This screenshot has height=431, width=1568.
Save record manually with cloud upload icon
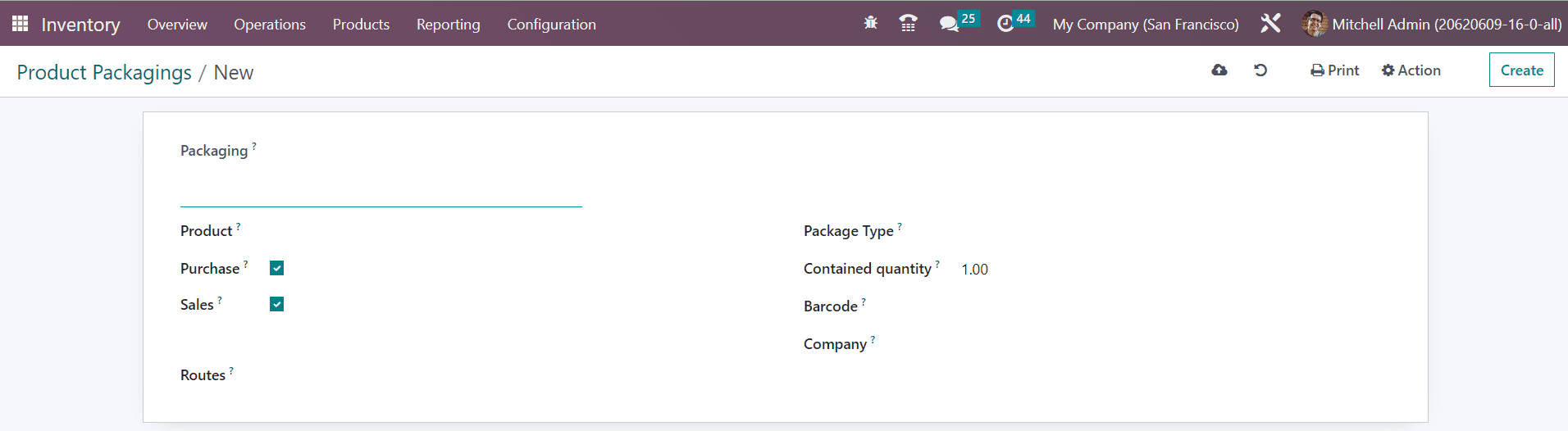click(x=1219, y=70)
